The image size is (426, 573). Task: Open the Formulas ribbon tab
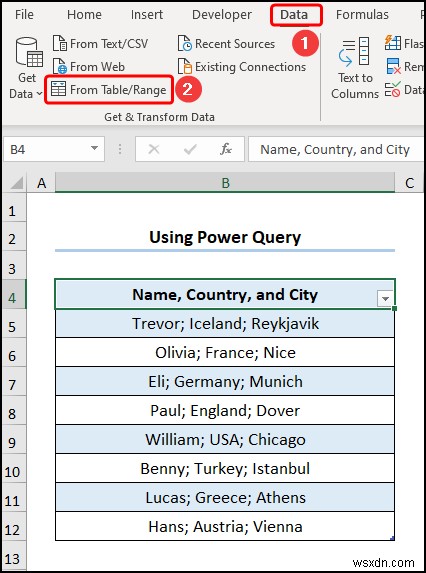[x=362, y=15]
